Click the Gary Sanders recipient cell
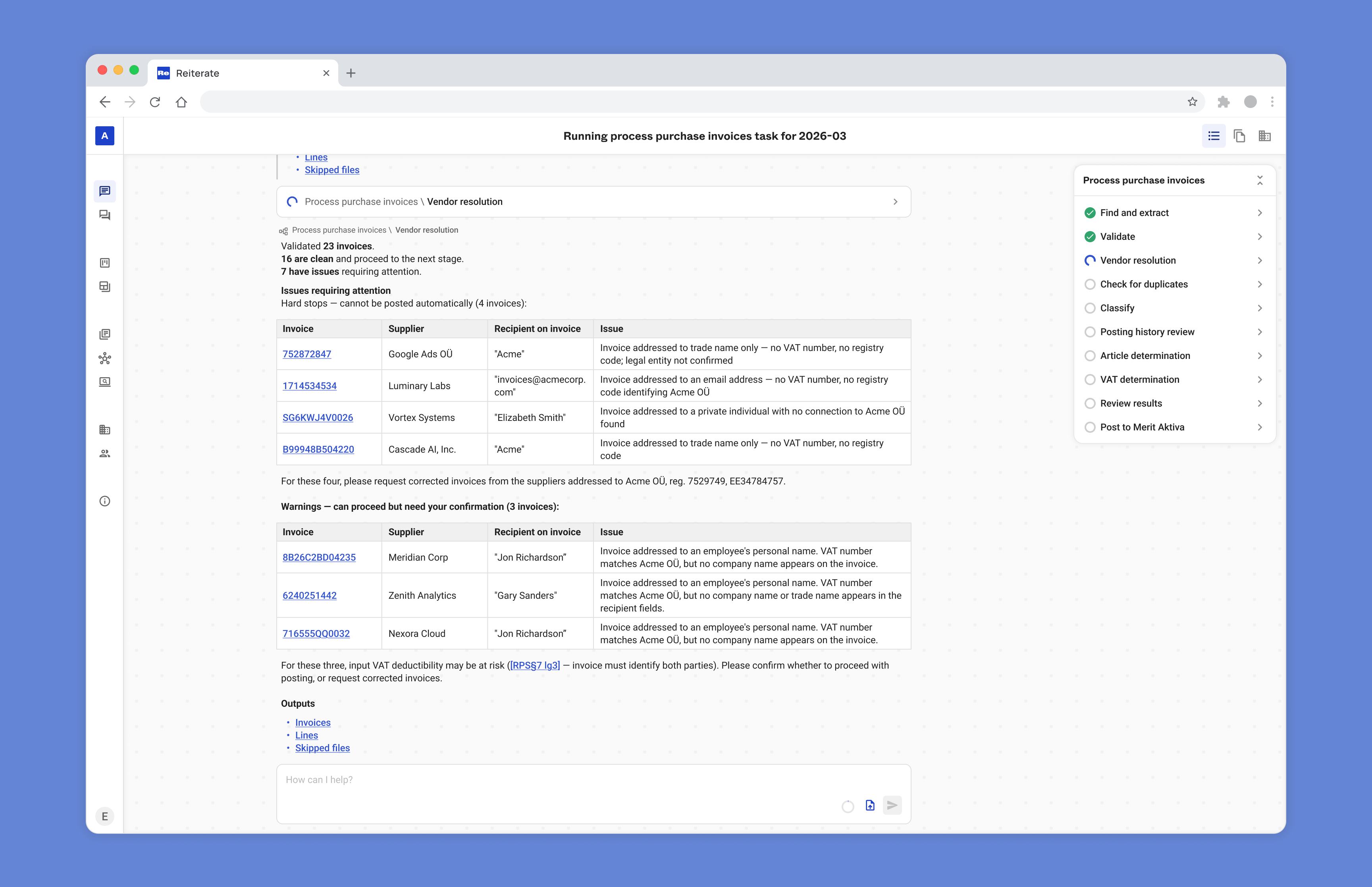Image resolution: width=1372 pixels, height=887 pixels. (540, 595)
